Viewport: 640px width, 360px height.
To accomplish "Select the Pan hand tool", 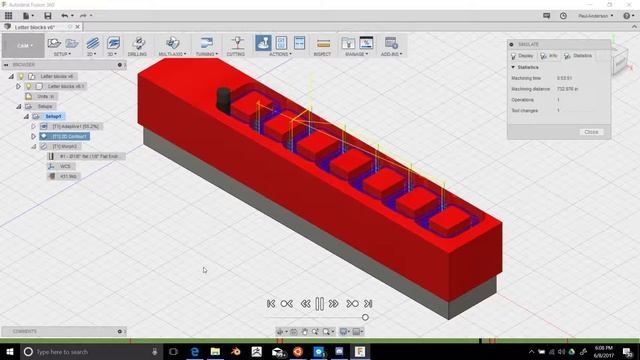I will click(x=304, y=331).
